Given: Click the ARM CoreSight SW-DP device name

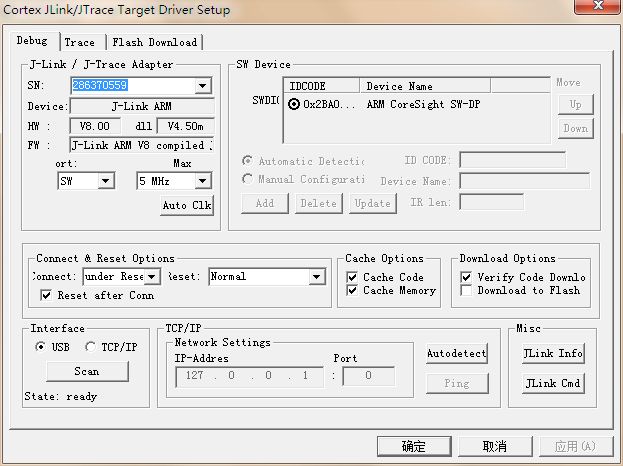Looking at the screenshot, I should coord(424,104).
